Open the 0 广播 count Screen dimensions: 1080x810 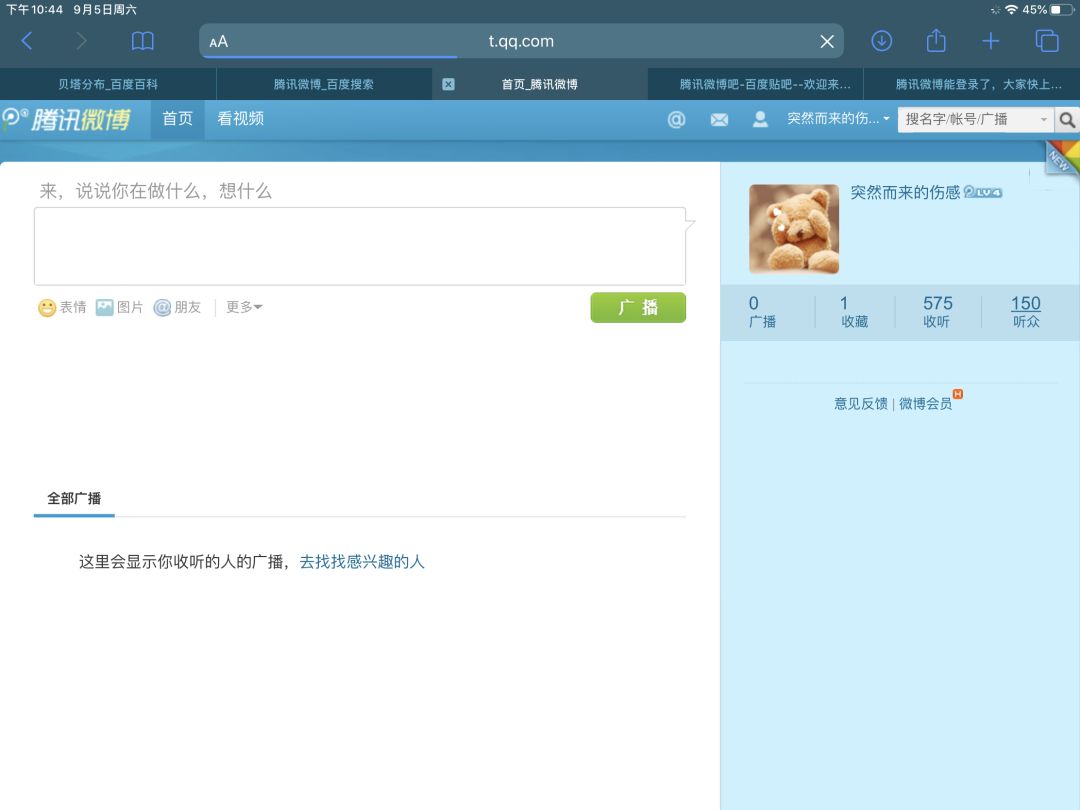pos(762,311)
